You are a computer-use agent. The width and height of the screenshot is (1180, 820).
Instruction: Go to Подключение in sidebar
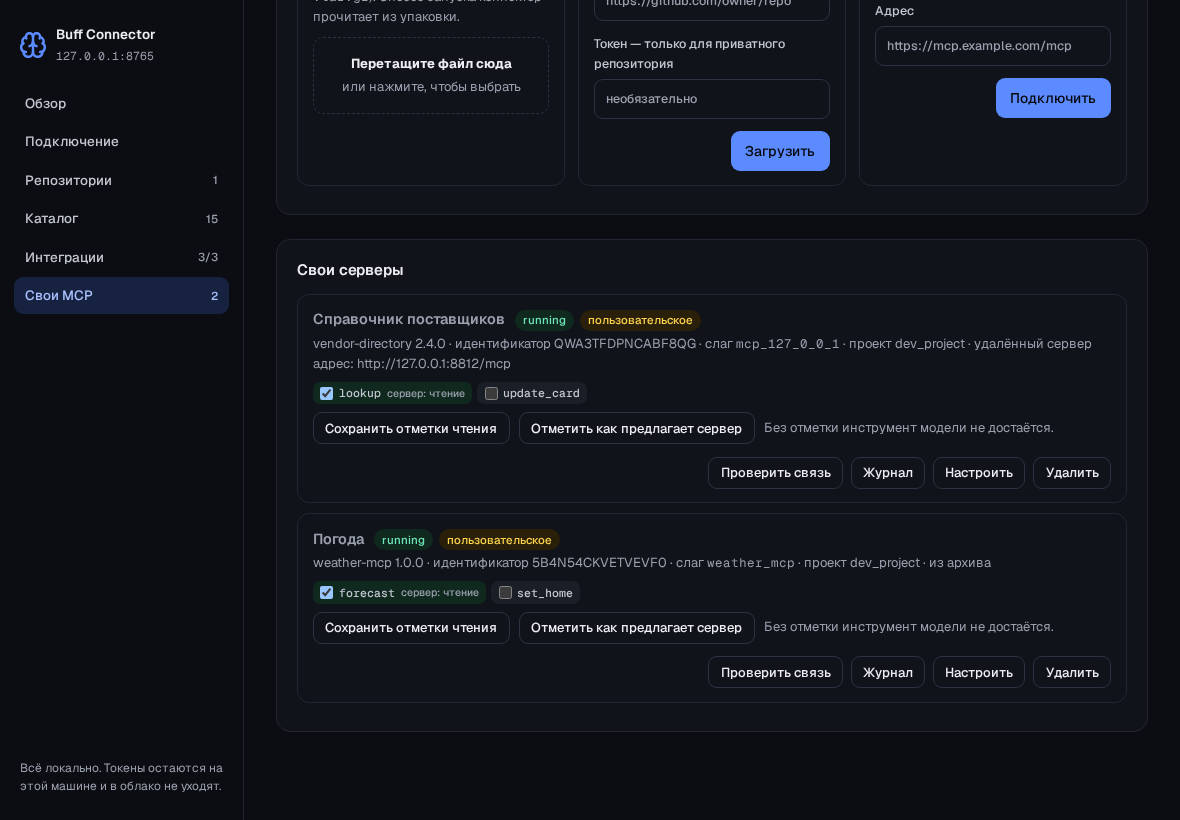point(121,141)
